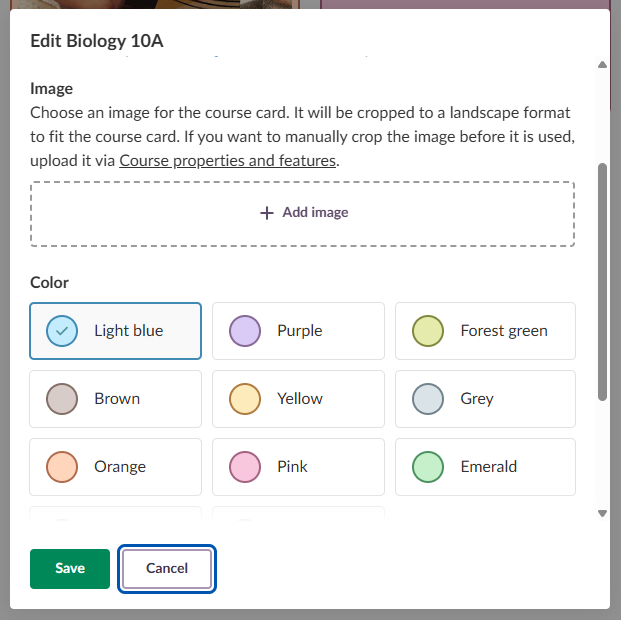Choose the Yellow color swatch circle

tap(245, 399)
